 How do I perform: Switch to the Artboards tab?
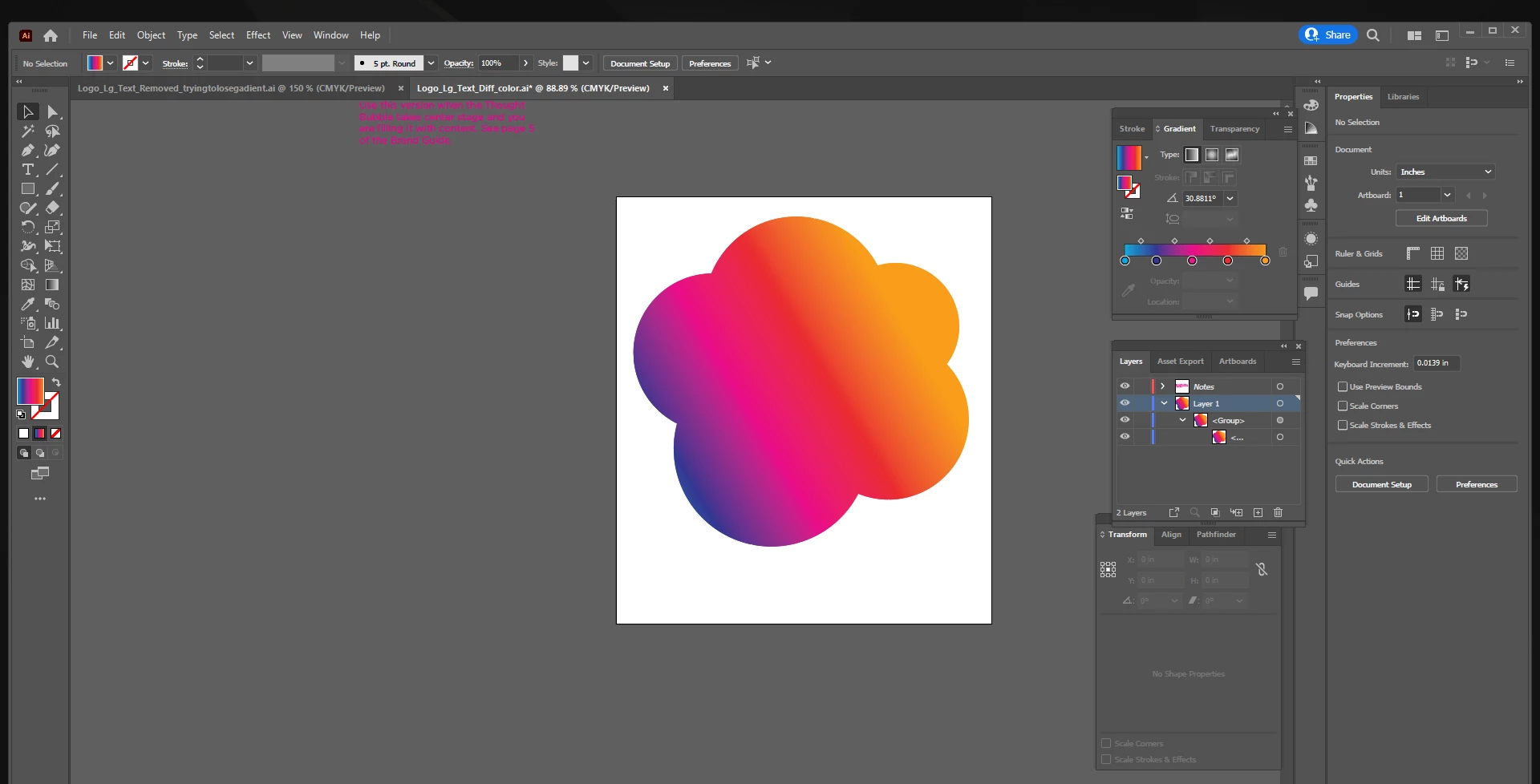pos(1238,362)
